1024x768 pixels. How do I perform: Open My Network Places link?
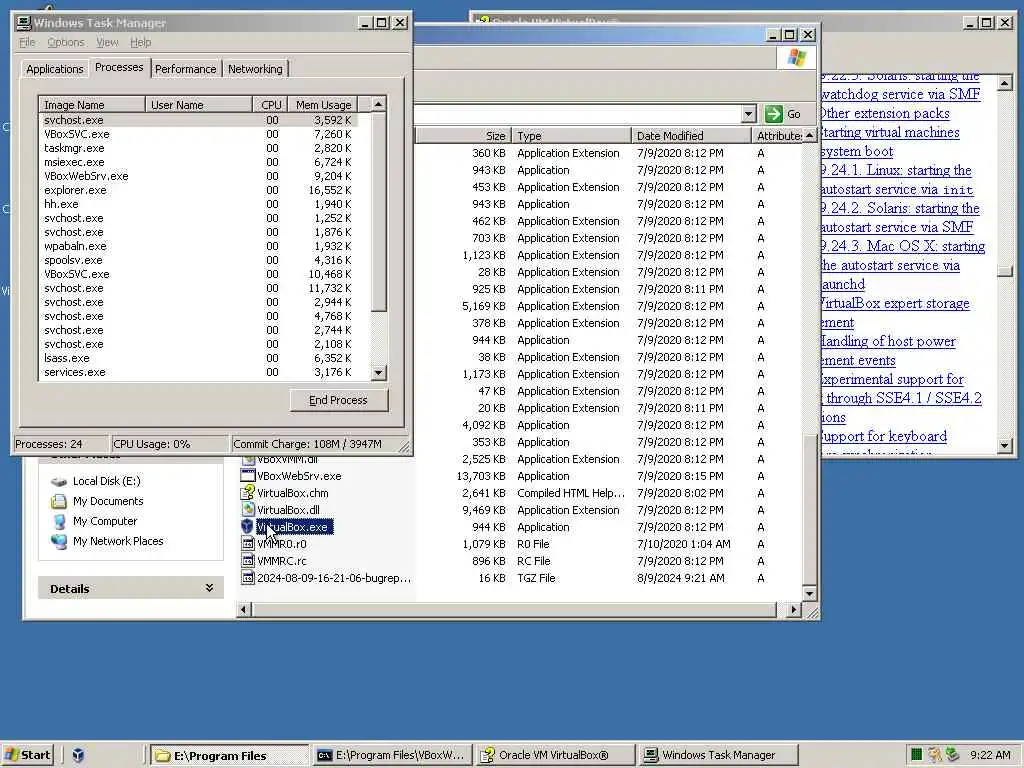118,541
